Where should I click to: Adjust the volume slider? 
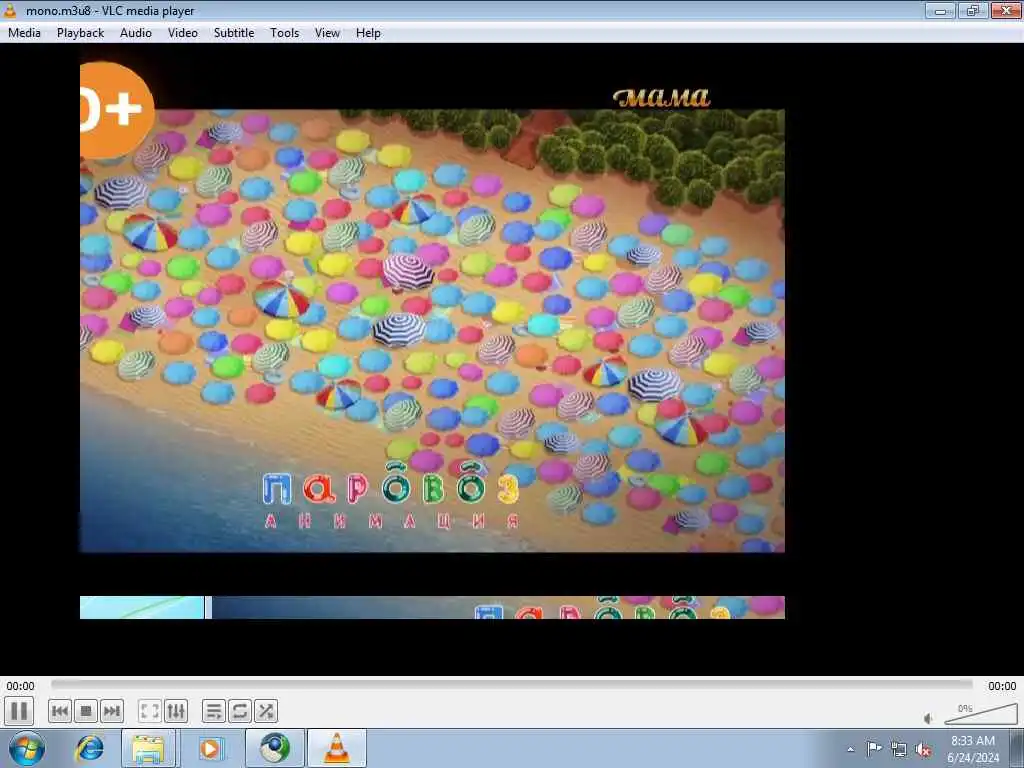pyautogui.click(x=980, y=714)
